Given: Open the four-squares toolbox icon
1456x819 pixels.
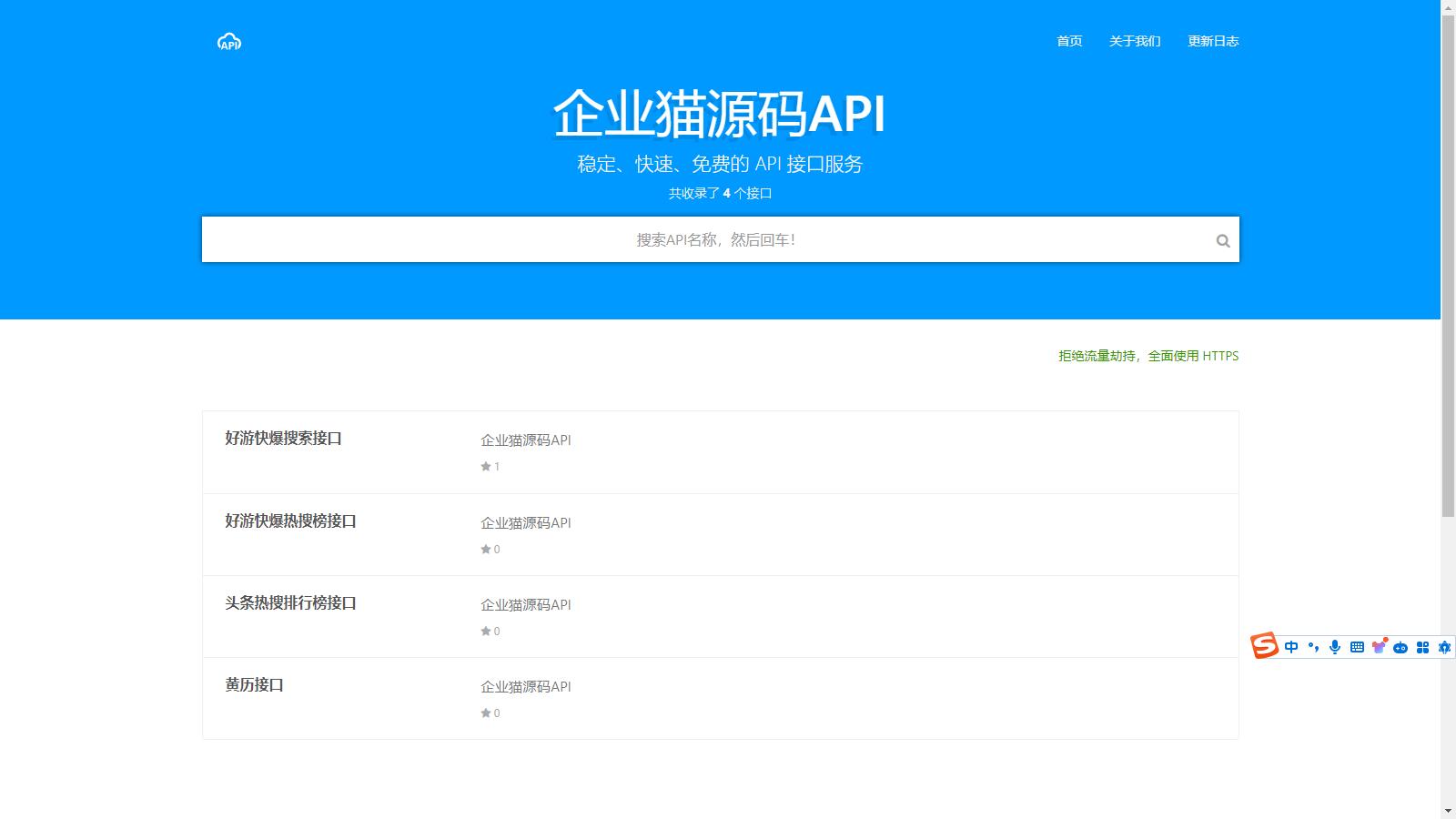Looking at the screenshot, I should click(1422, 647).
